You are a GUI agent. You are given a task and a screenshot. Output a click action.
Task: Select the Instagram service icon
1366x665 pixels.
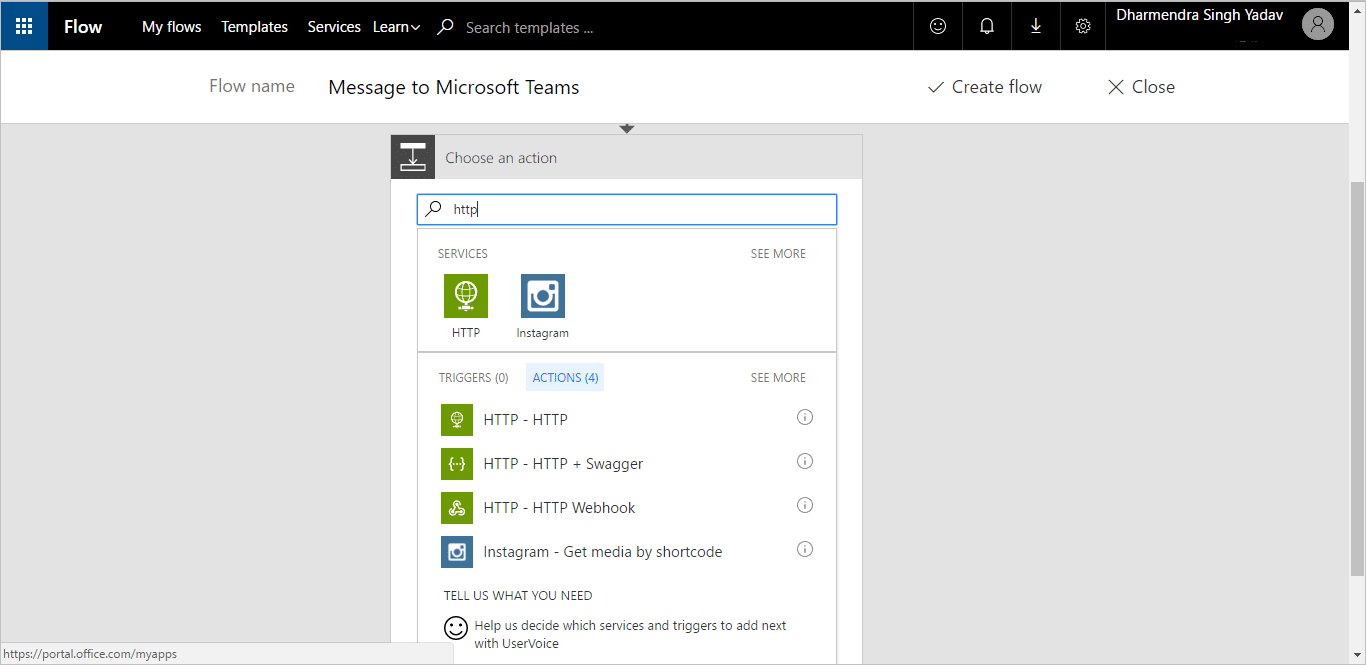point(543,296)
